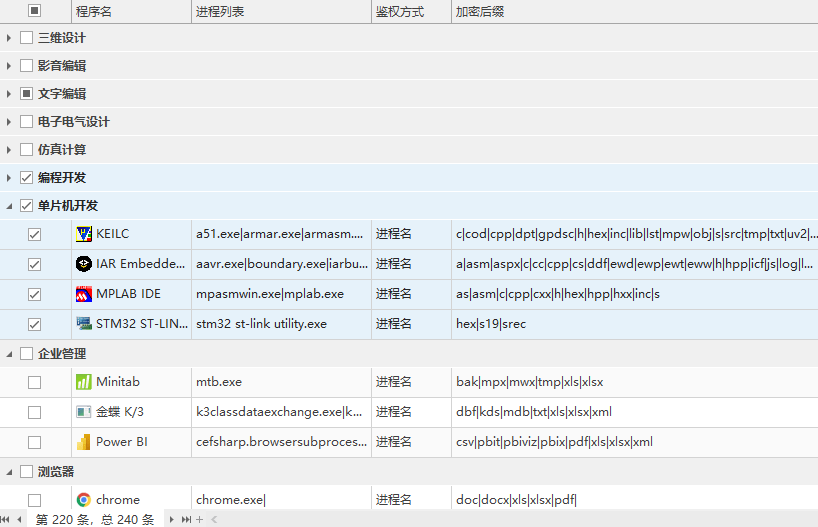Expand the 编程开发 group

9,177
